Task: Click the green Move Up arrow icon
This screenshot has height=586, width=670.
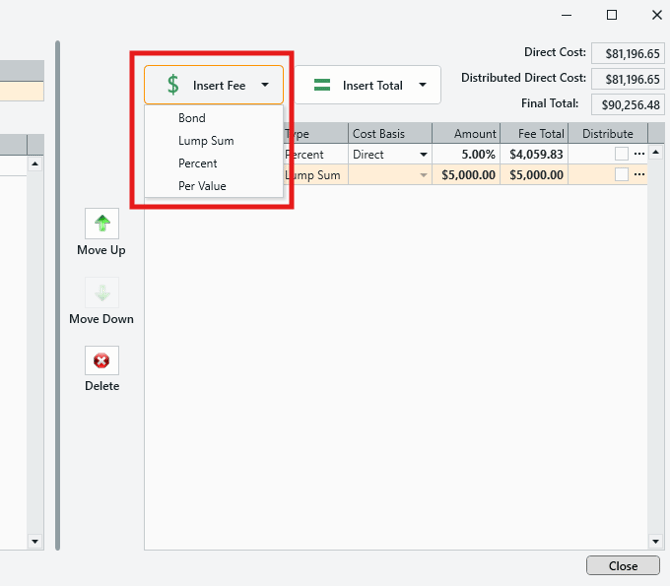Action: click(x=101, y=224)
